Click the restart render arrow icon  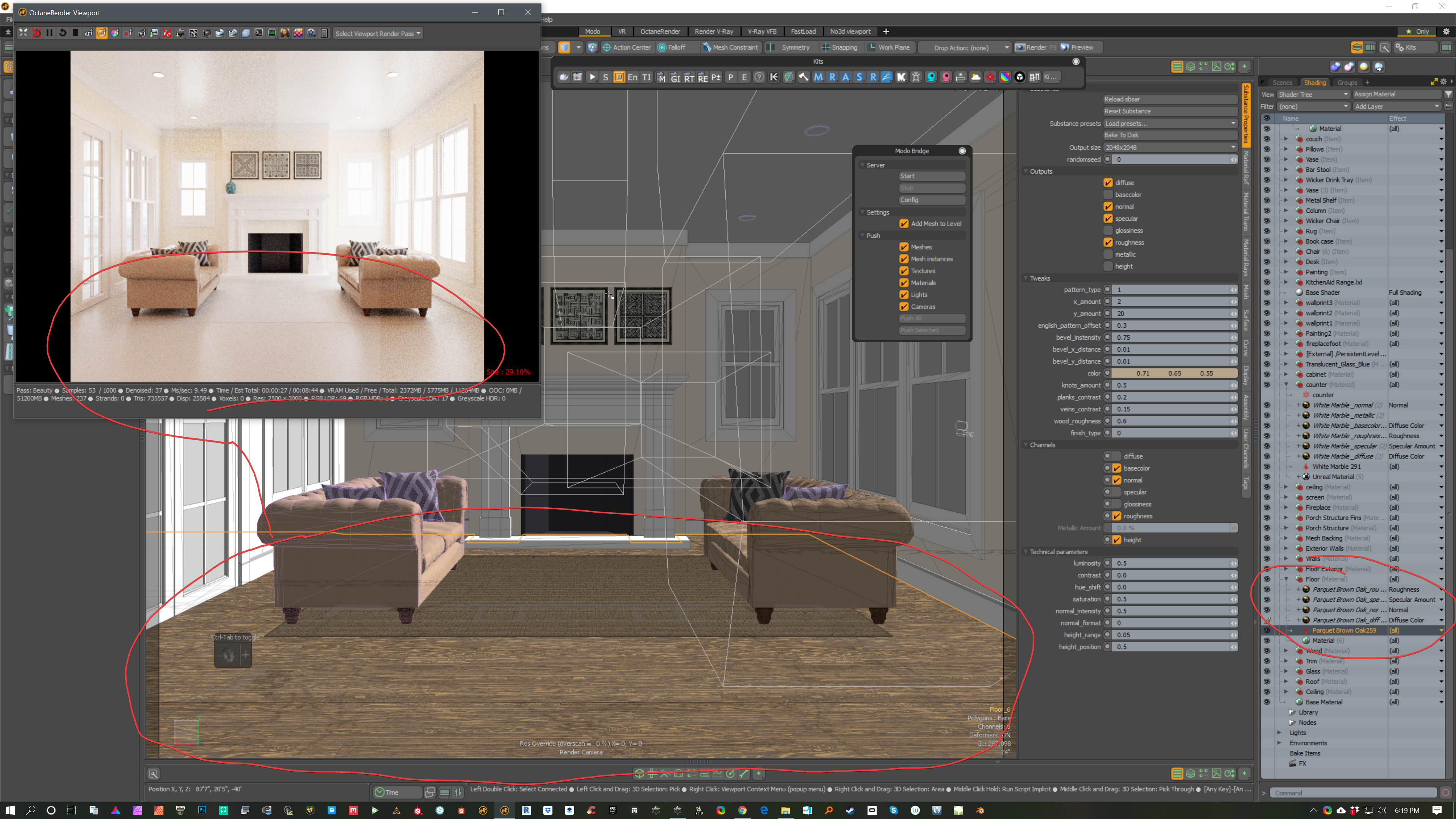pos(63,33)
